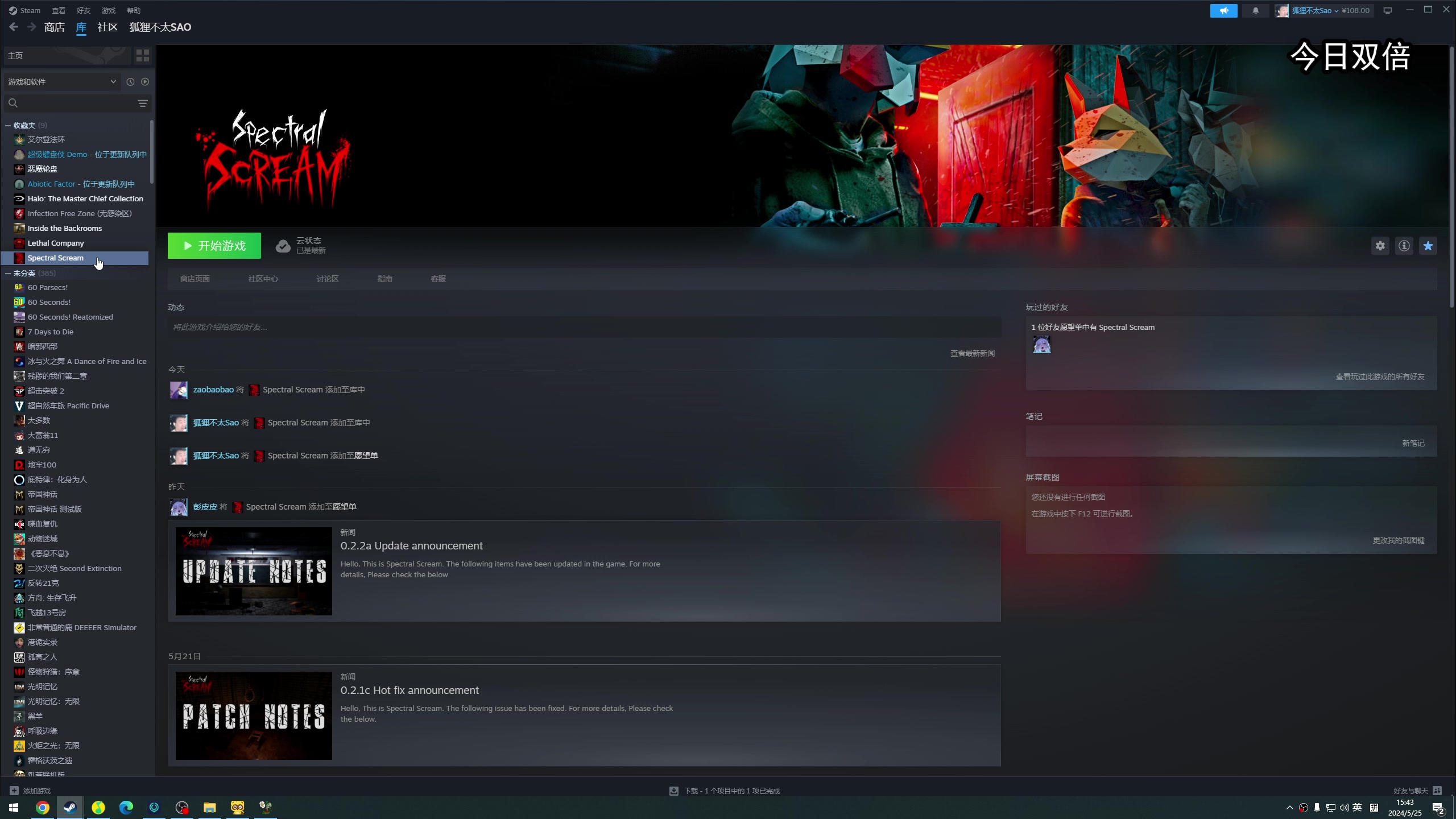Image resolution: width=1456 pixels, height=819 pixels.
Task: Open the 指南 sub-tab
Action: click(x=385, y=279)
